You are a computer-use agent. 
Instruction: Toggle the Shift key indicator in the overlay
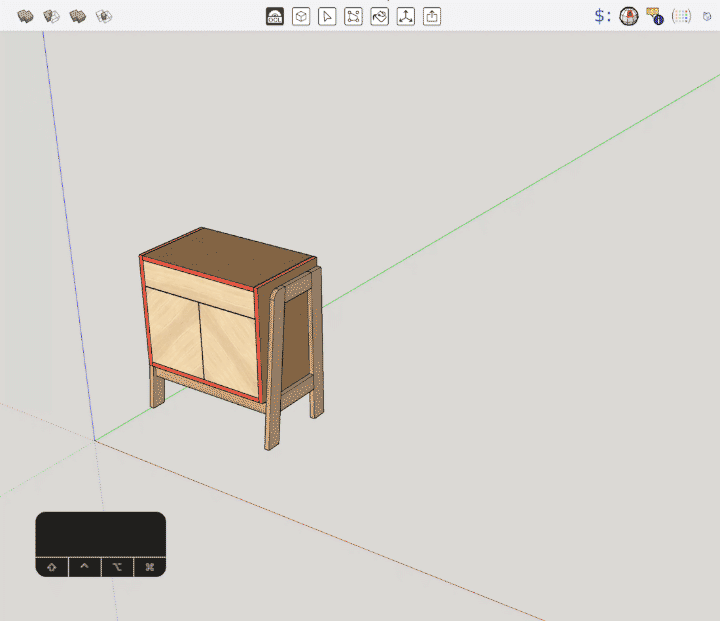pyautogui.click(x=51, y=567)
